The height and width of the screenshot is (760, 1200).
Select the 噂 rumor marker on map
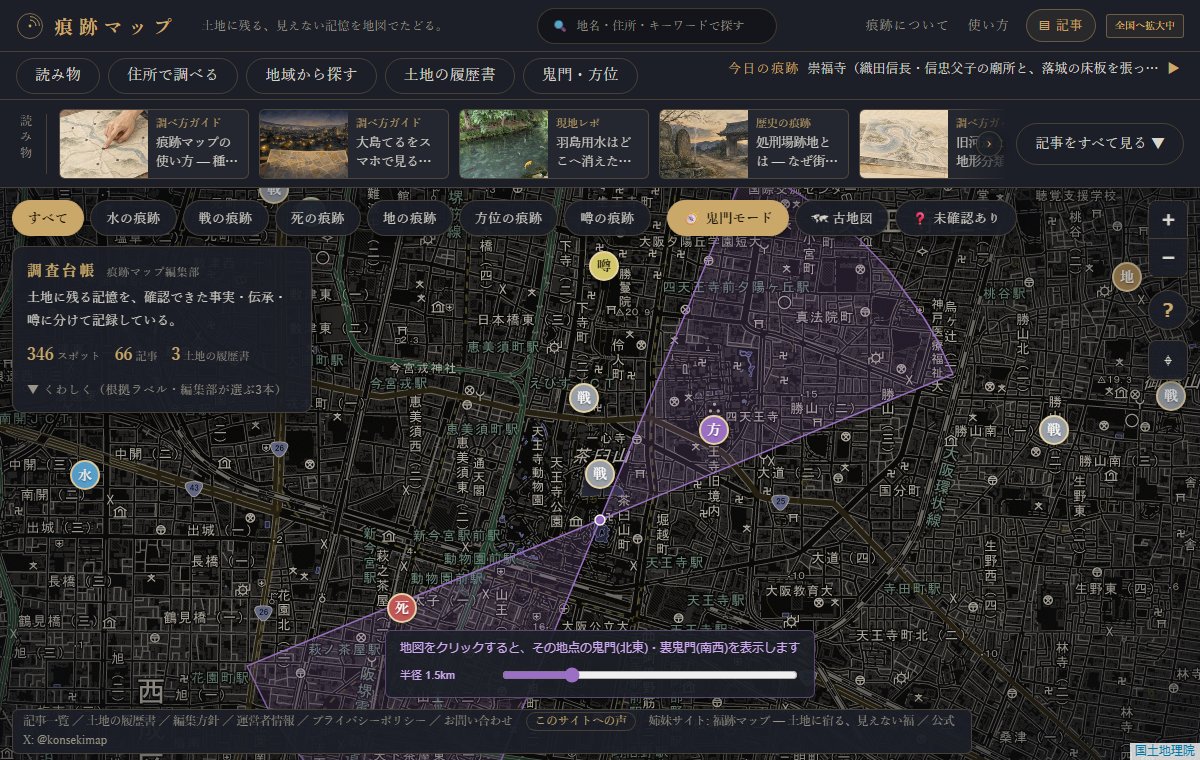coord(603,266)
